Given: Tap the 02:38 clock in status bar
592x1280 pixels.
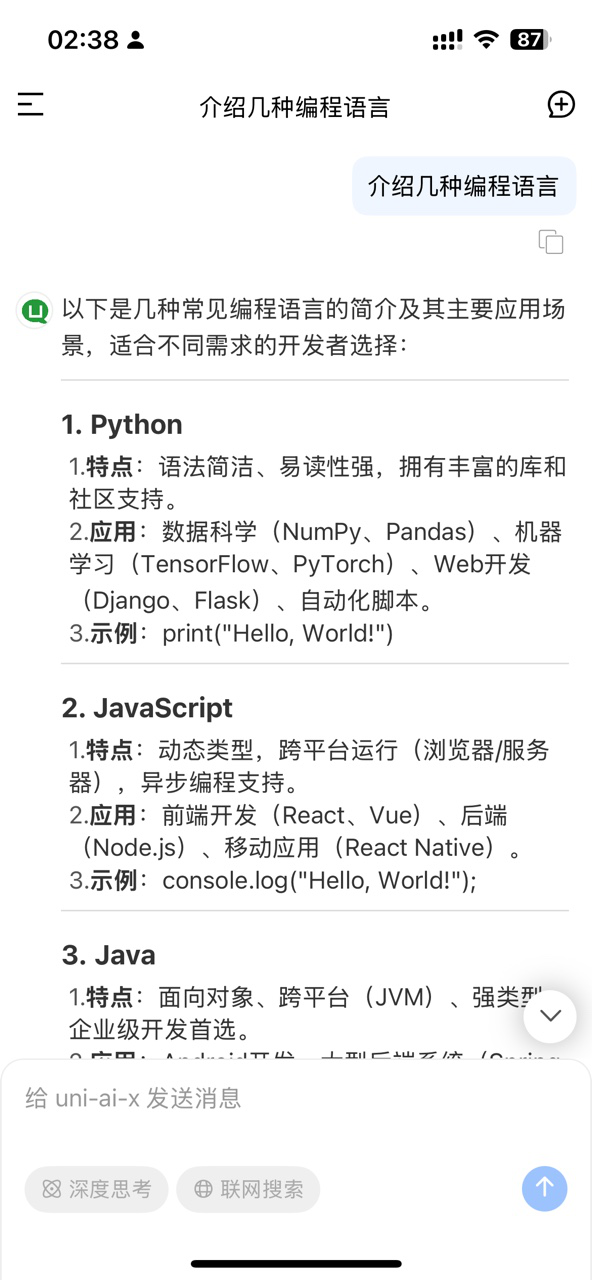Looking at the screenshot, I should (83, 40).
